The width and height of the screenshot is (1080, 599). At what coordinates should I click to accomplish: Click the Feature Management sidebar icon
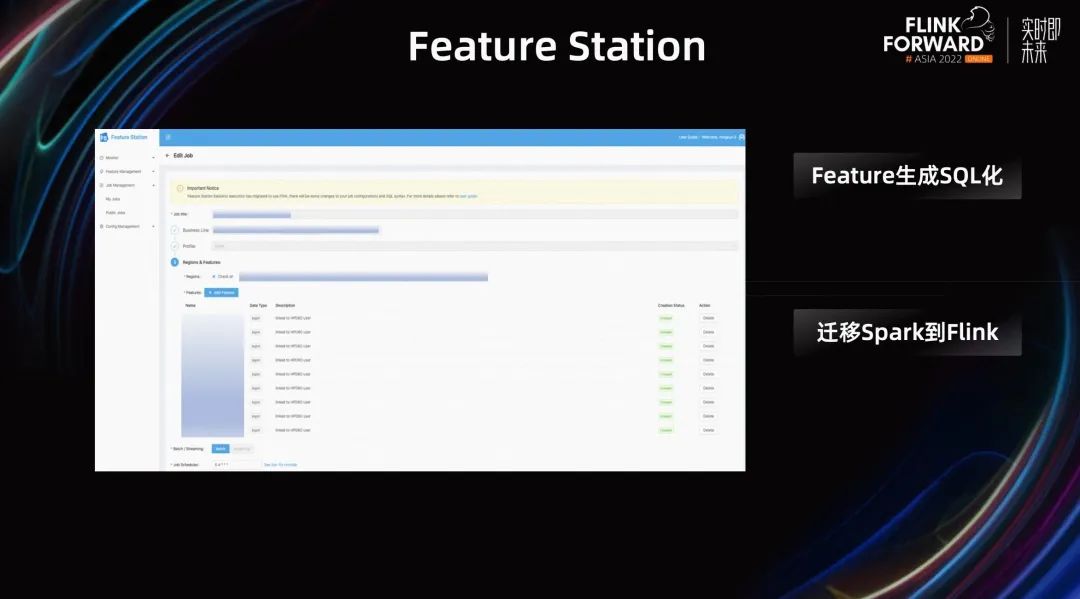pyautogui.click(x=101, y=171)
